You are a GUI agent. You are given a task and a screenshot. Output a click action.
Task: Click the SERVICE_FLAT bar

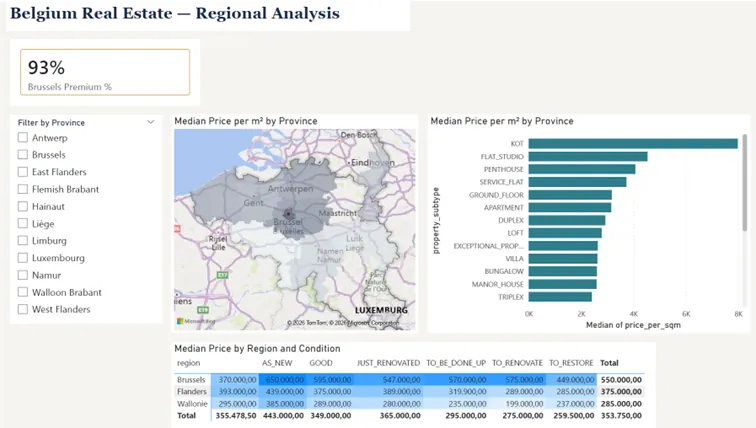[x=578, y=182]
